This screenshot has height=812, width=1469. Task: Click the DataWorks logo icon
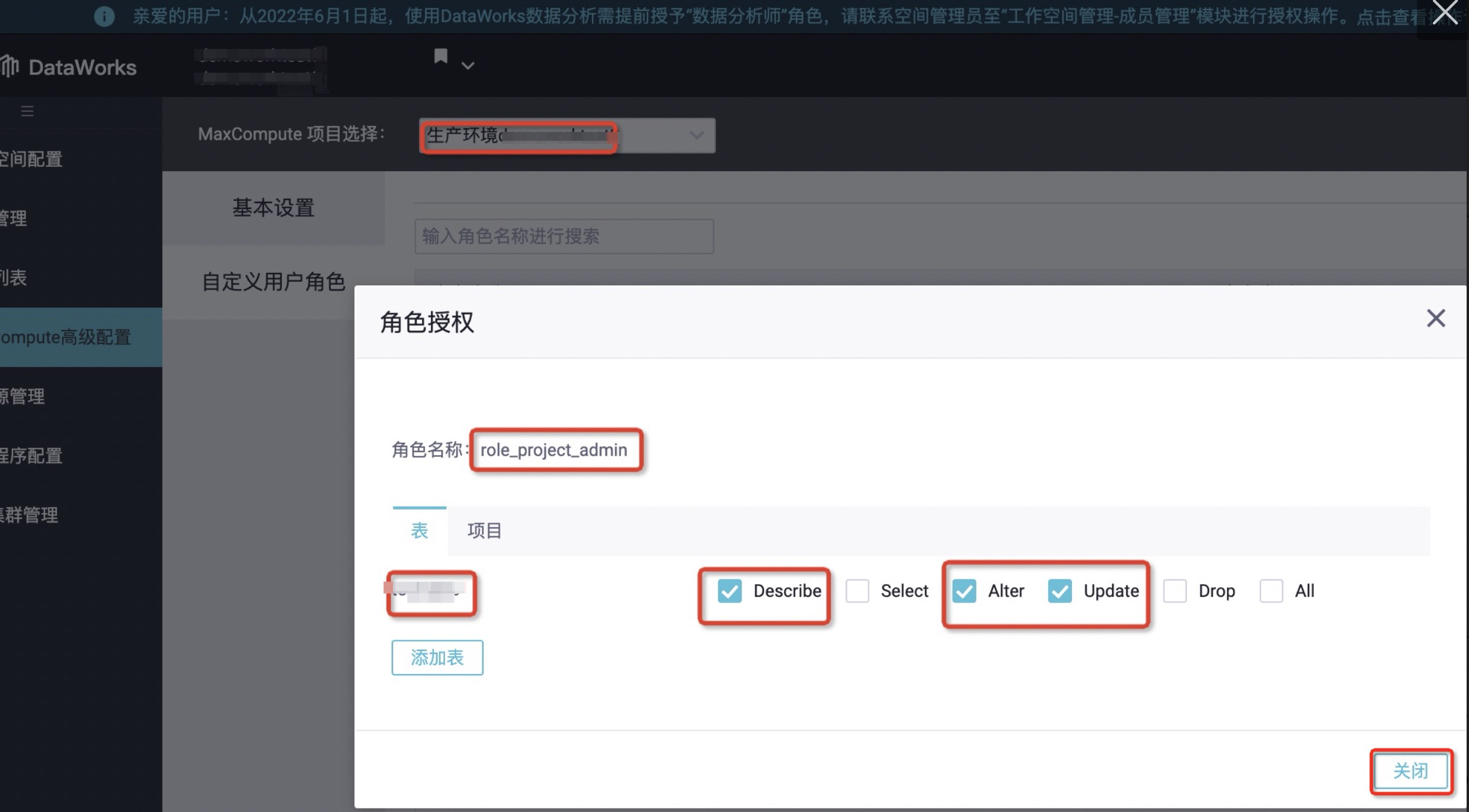pos(10,66)
